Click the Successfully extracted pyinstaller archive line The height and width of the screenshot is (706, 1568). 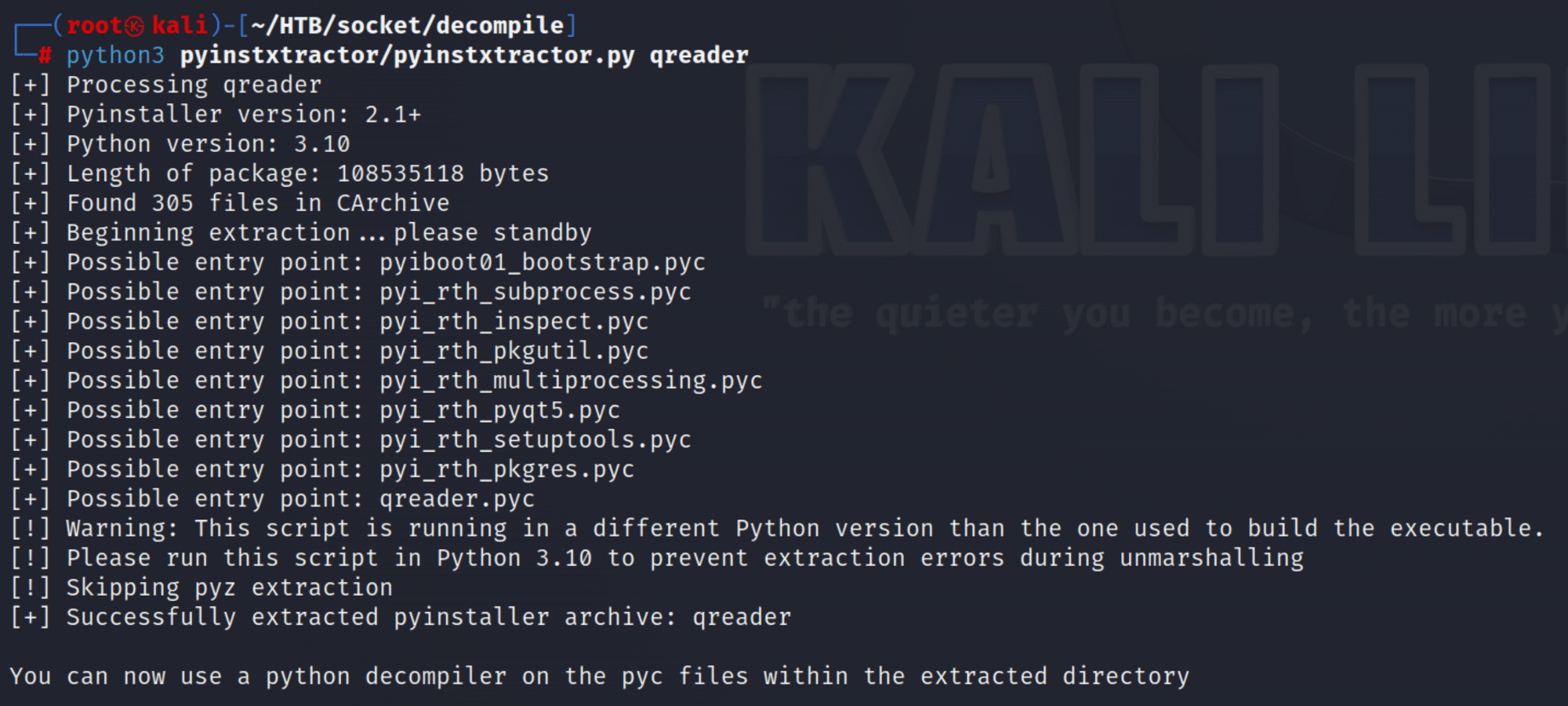pyautogui.click(x=401, y=617)
